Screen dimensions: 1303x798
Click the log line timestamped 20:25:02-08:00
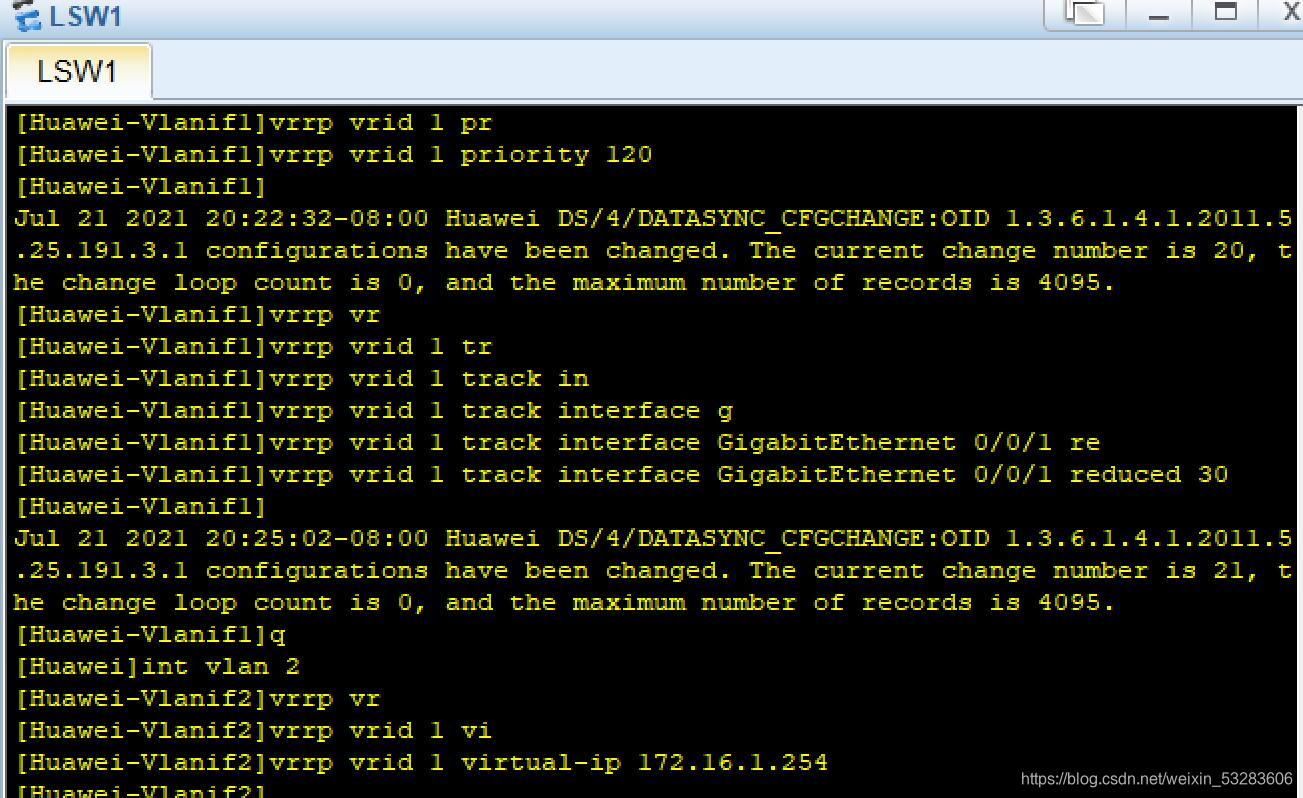click(x=652, y=539)
